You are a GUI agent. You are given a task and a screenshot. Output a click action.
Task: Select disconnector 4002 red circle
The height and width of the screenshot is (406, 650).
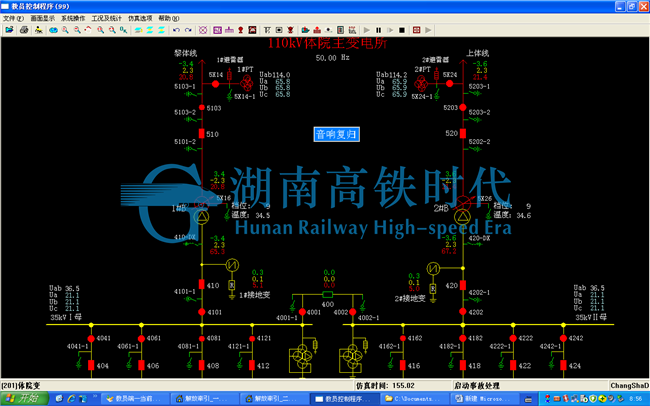352,312
